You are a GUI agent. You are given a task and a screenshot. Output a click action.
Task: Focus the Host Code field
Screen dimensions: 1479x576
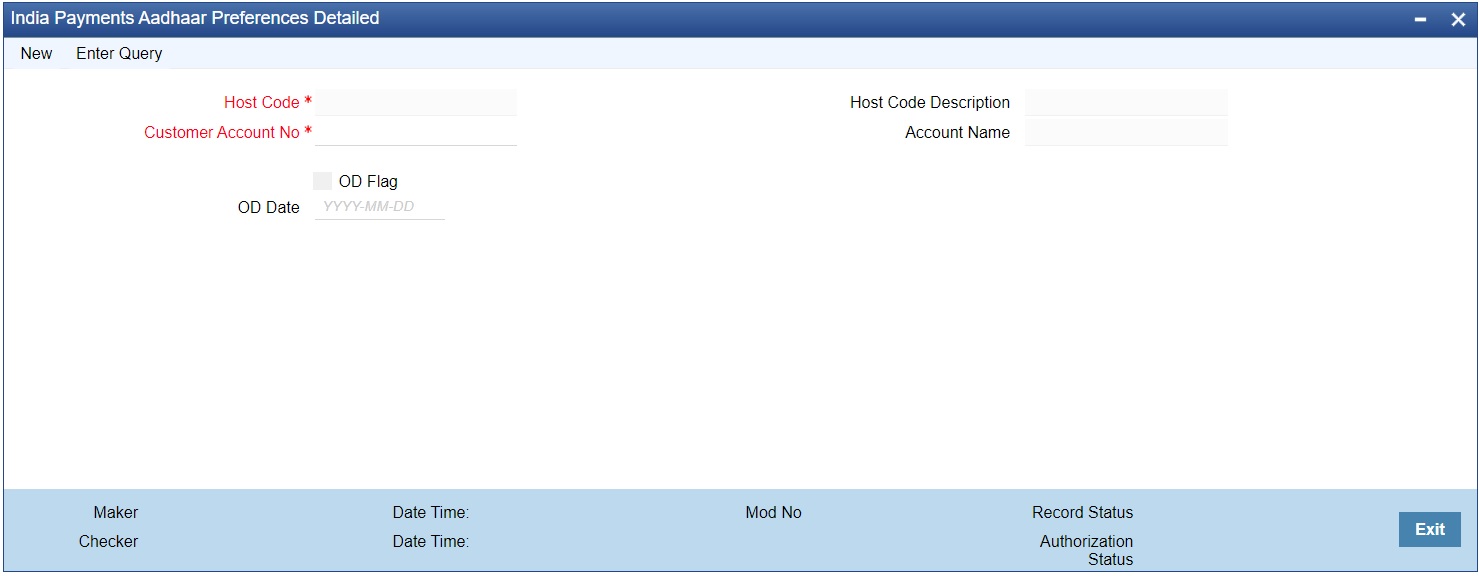point(416,102)
